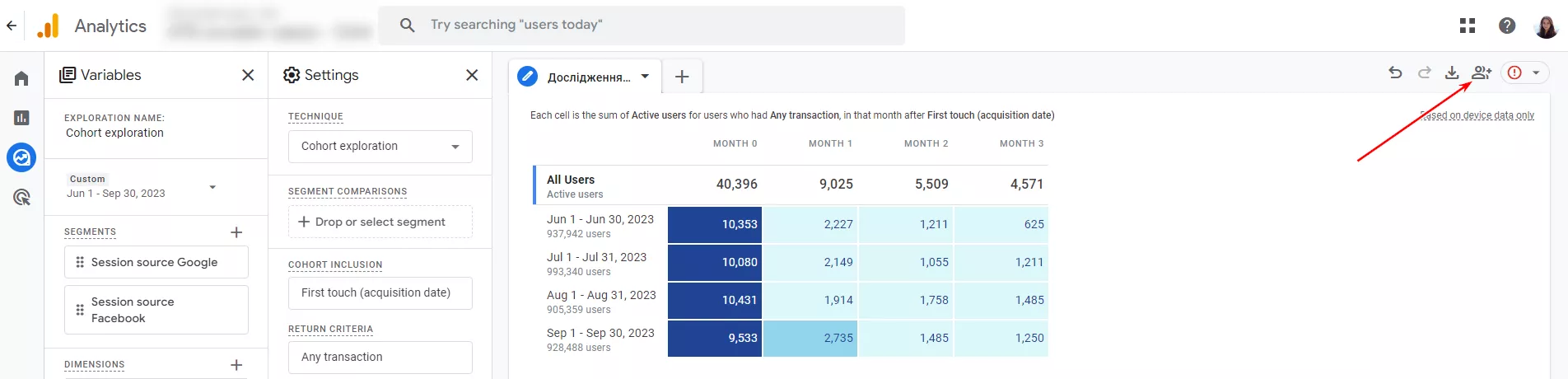The height and width of the screenshot is (379, 1568).
Task: Go to Home in the sidebar
Action: (x=21, y=78)
